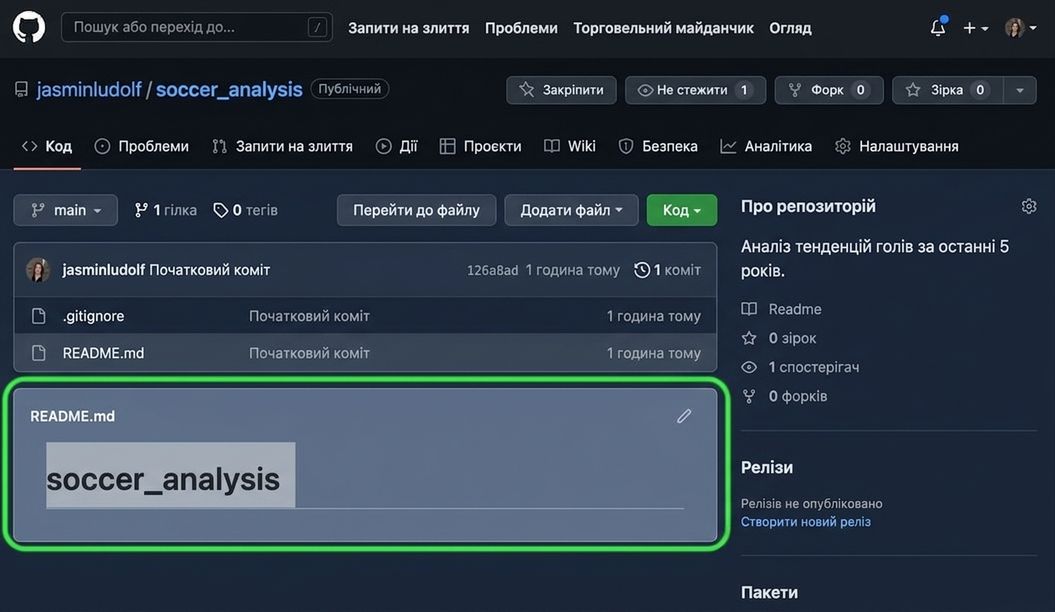Open 'Проблеми' in the top navigation
This screenshot has height=612, width=1055.
(521, 28)
